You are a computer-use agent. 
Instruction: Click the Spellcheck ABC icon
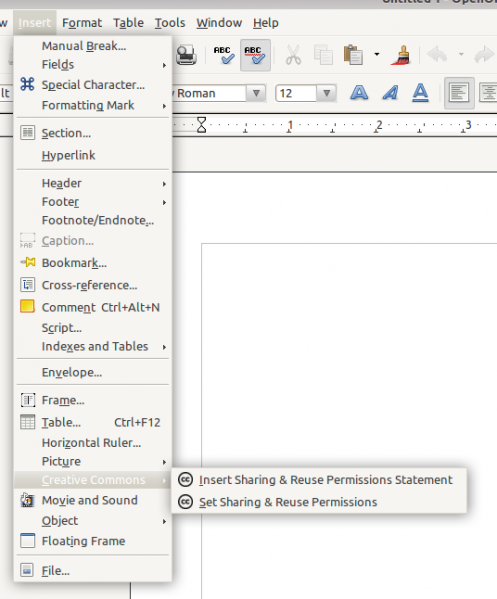[x=224, y=55]
